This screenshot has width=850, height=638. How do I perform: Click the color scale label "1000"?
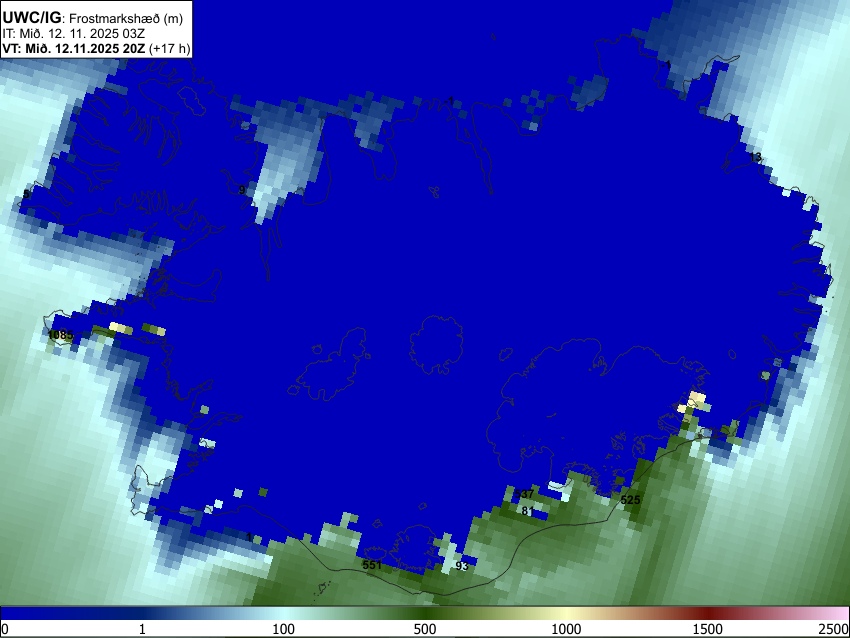(566, 629)
